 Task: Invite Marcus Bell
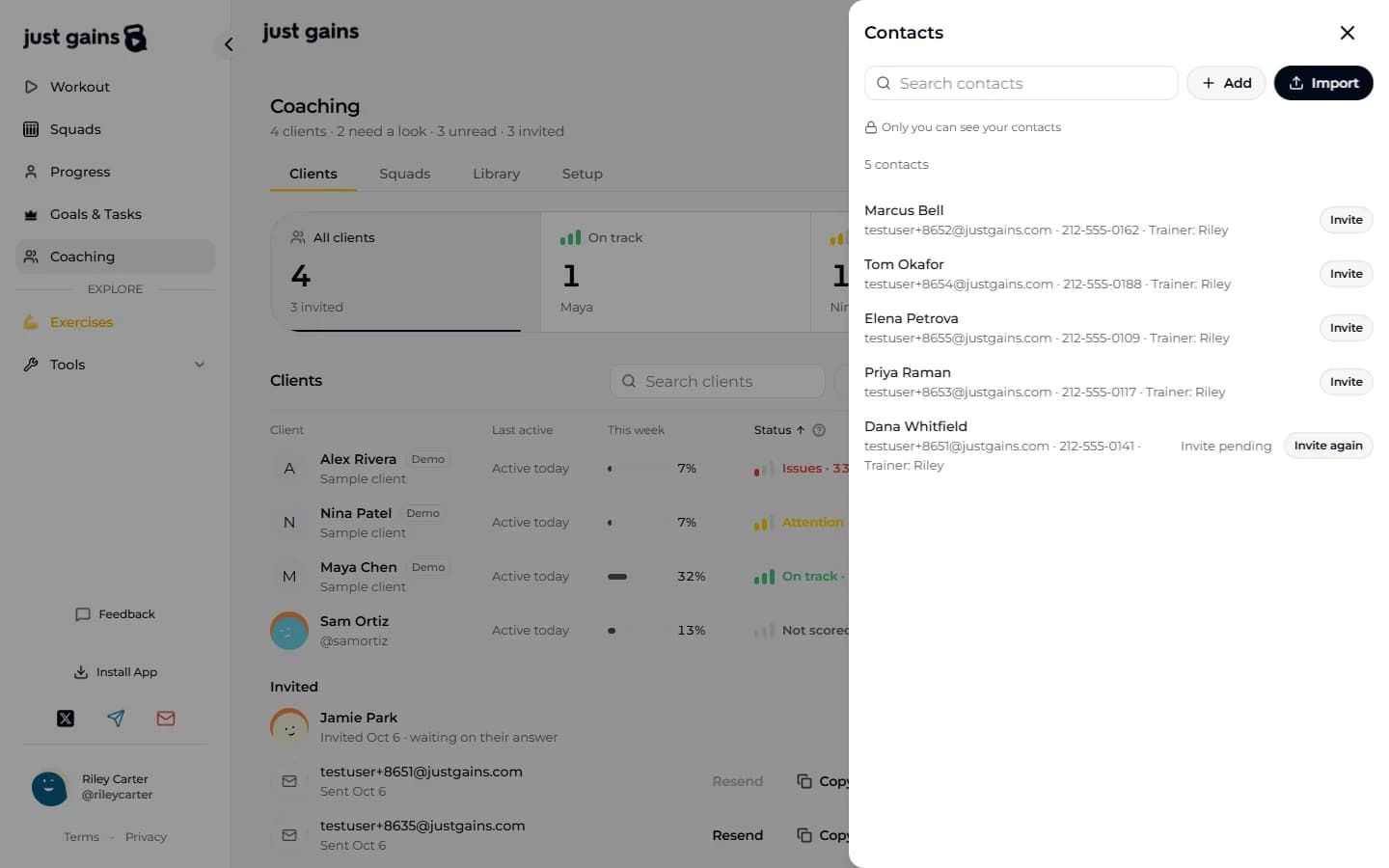(1346, 220)
